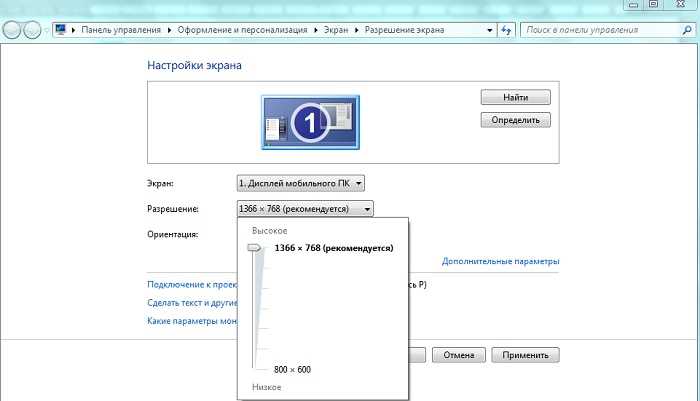Image resolution: width=700 pixels, height=401 pixels.
Task: Click the 'Высокое' label in slider popup
Action: (x=270, y=231)
